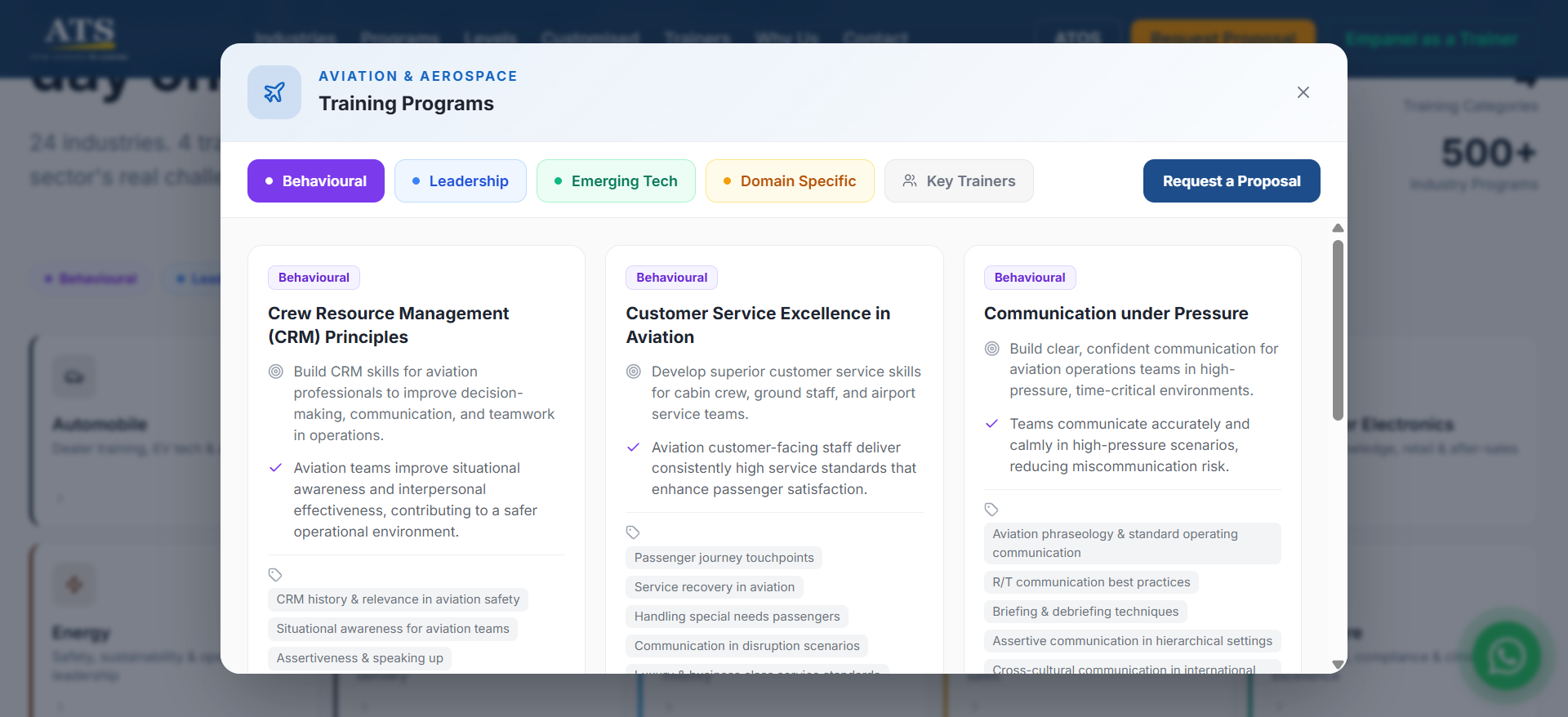Click the target icon beside 'Build CRM skills'

coord(276,372)
